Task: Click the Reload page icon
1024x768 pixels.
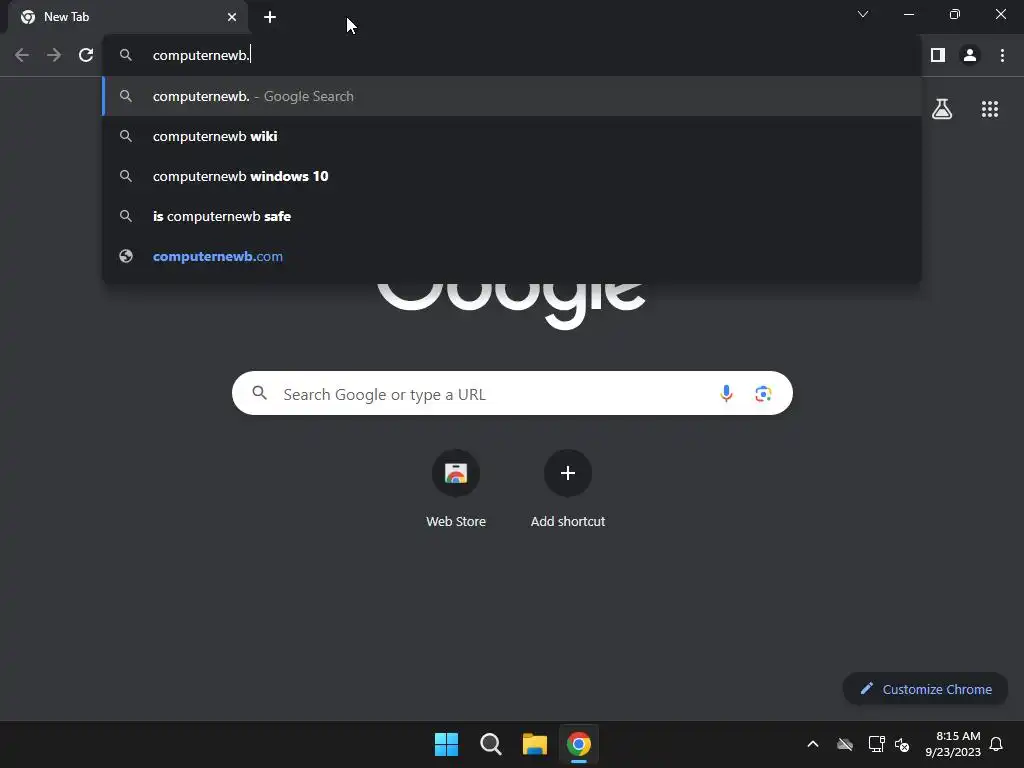Action: click(86, 55)
